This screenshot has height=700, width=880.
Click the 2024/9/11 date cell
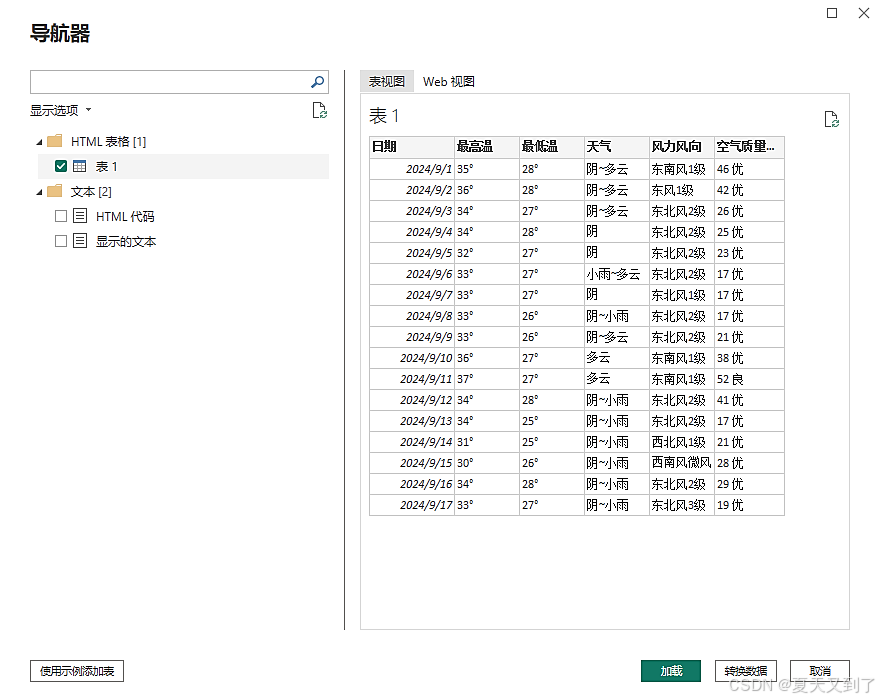[x=411, y=379]
